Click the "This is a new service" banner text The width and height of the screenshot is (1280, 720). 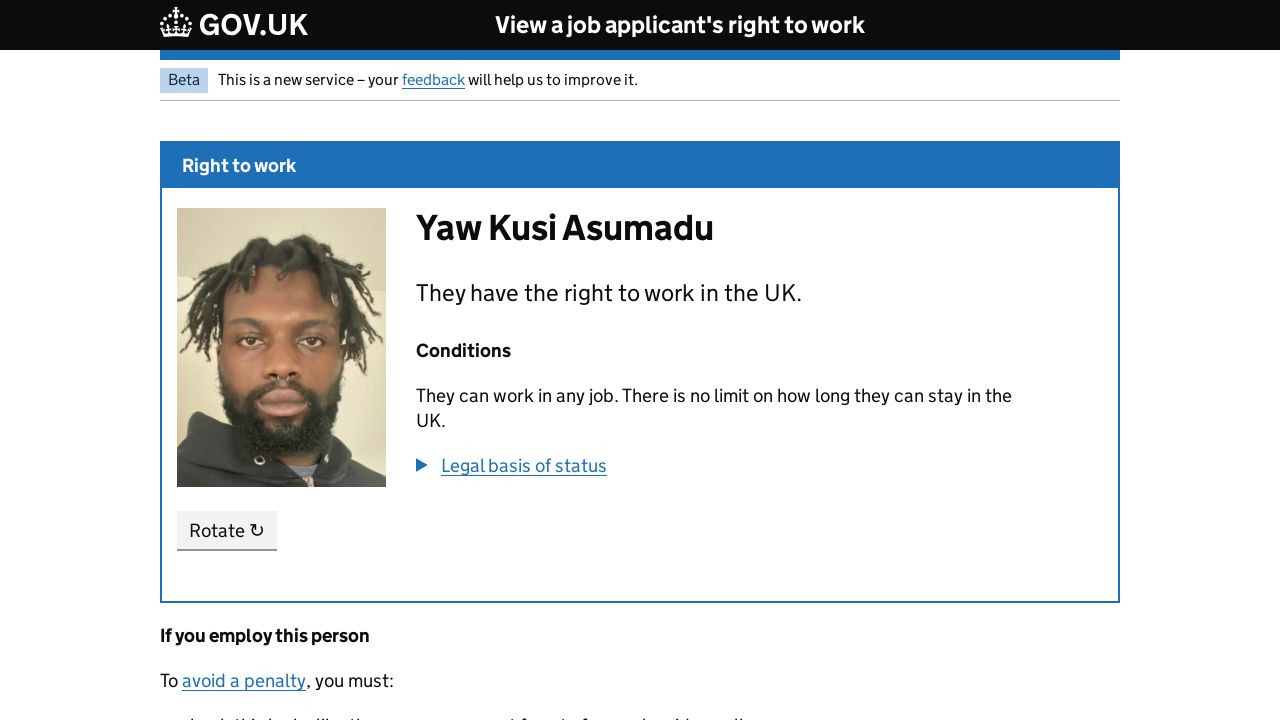[x=308, y=80]
